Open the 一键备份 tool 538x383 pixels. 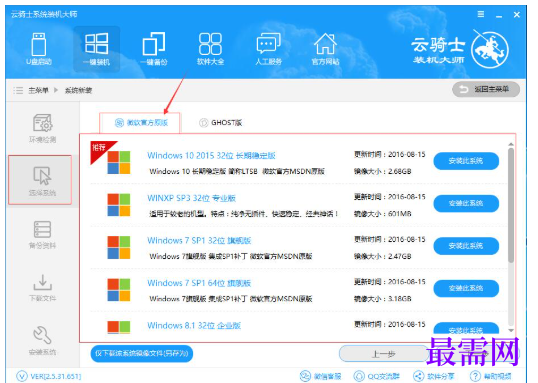[x=154, y=49]
